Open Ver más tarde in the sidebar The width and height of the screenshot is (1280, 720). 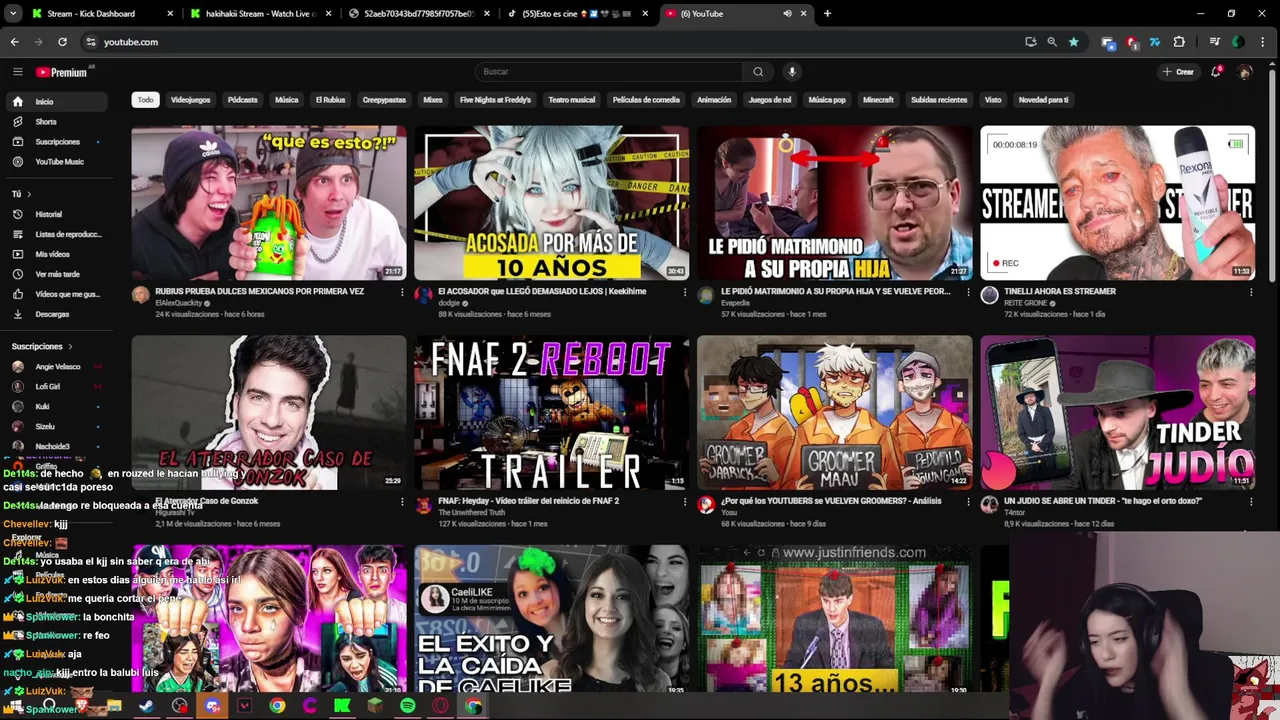[x=55, y=274]
